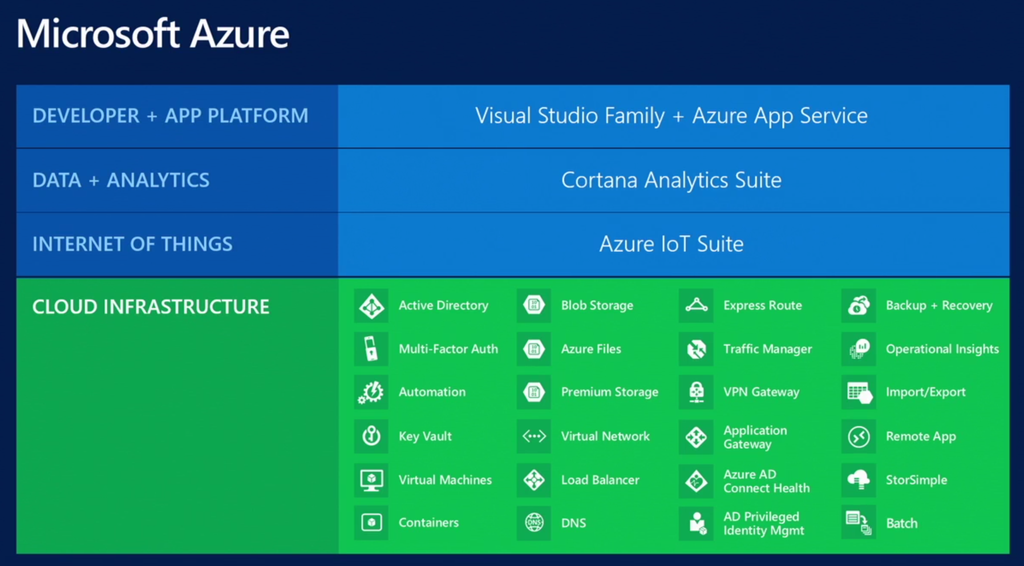Select the Virtual Network icon
Screen dimensions: 1024x566
pyautogui.click(x=534, y=436)
